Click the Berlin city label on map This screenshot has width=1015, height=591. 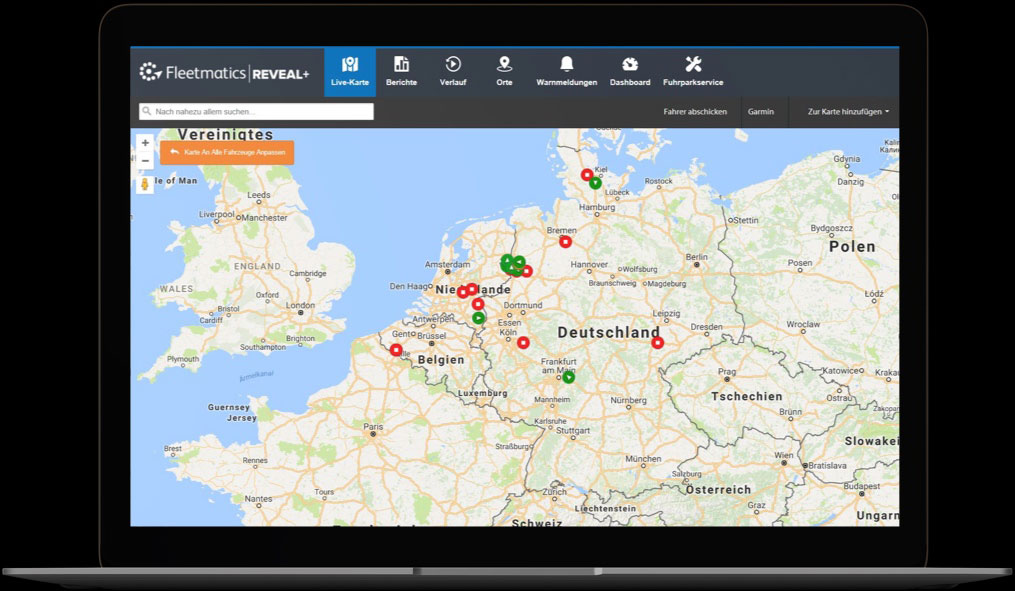point(697,257)
